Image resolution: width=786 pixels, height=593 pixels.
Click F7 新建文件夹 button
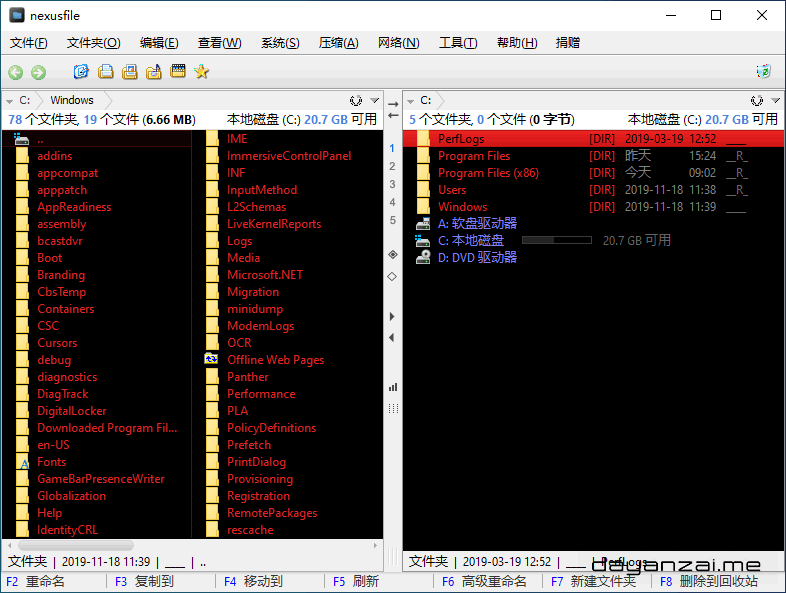coord(594,581)
